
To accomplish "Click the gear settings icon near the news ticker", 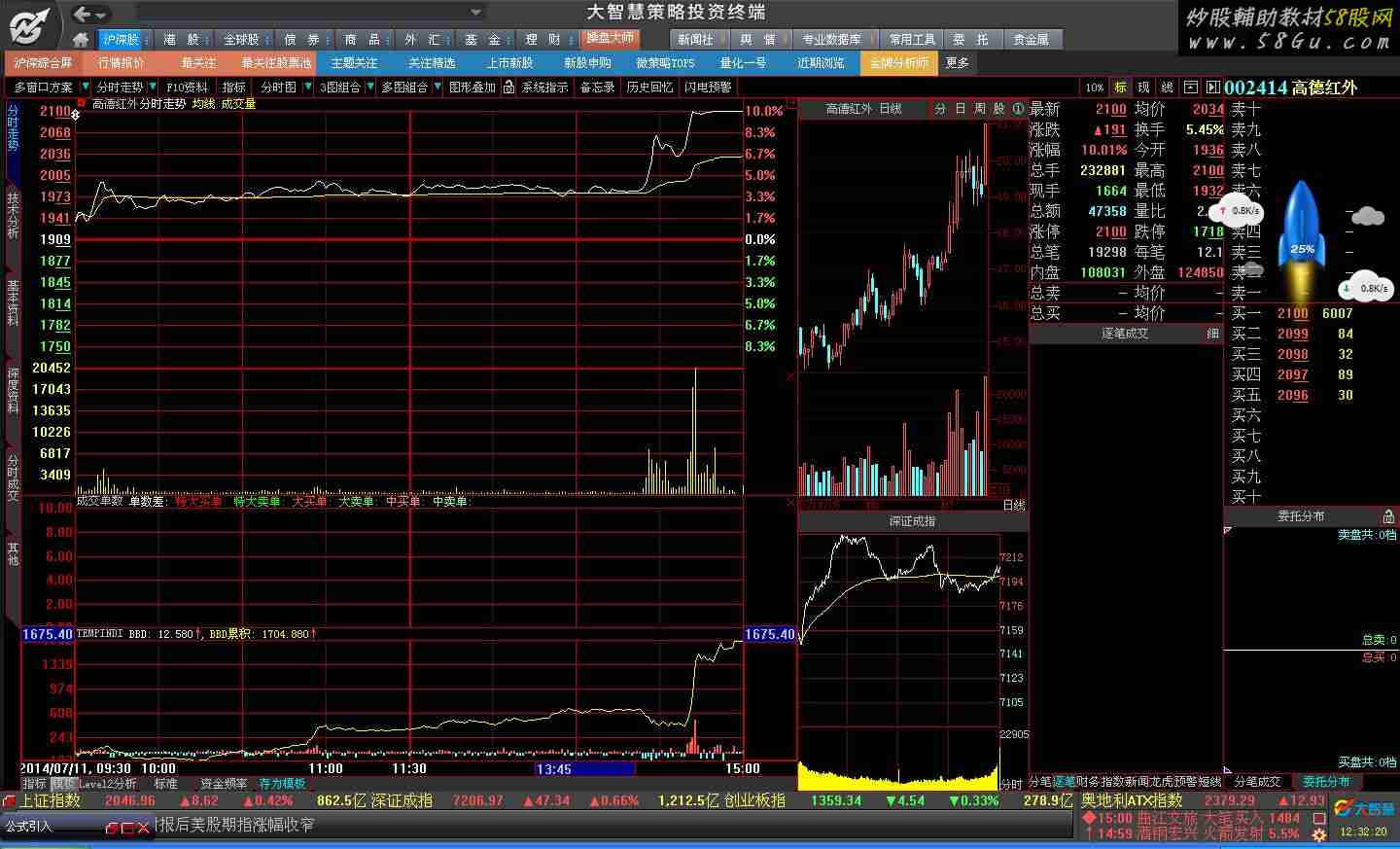I will pyautogui.click(x=1319, y=834).
